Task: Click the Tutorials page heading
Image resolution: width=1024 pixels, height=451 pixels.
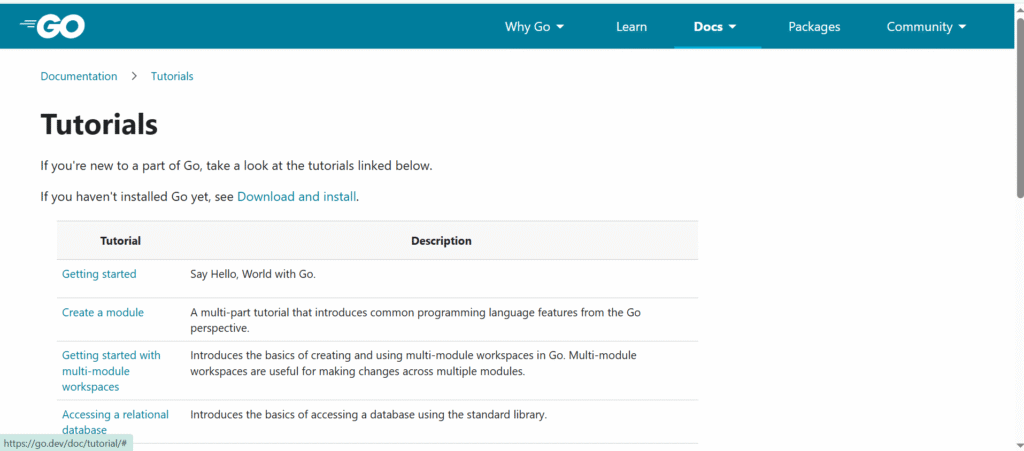Action: point(99,124)
